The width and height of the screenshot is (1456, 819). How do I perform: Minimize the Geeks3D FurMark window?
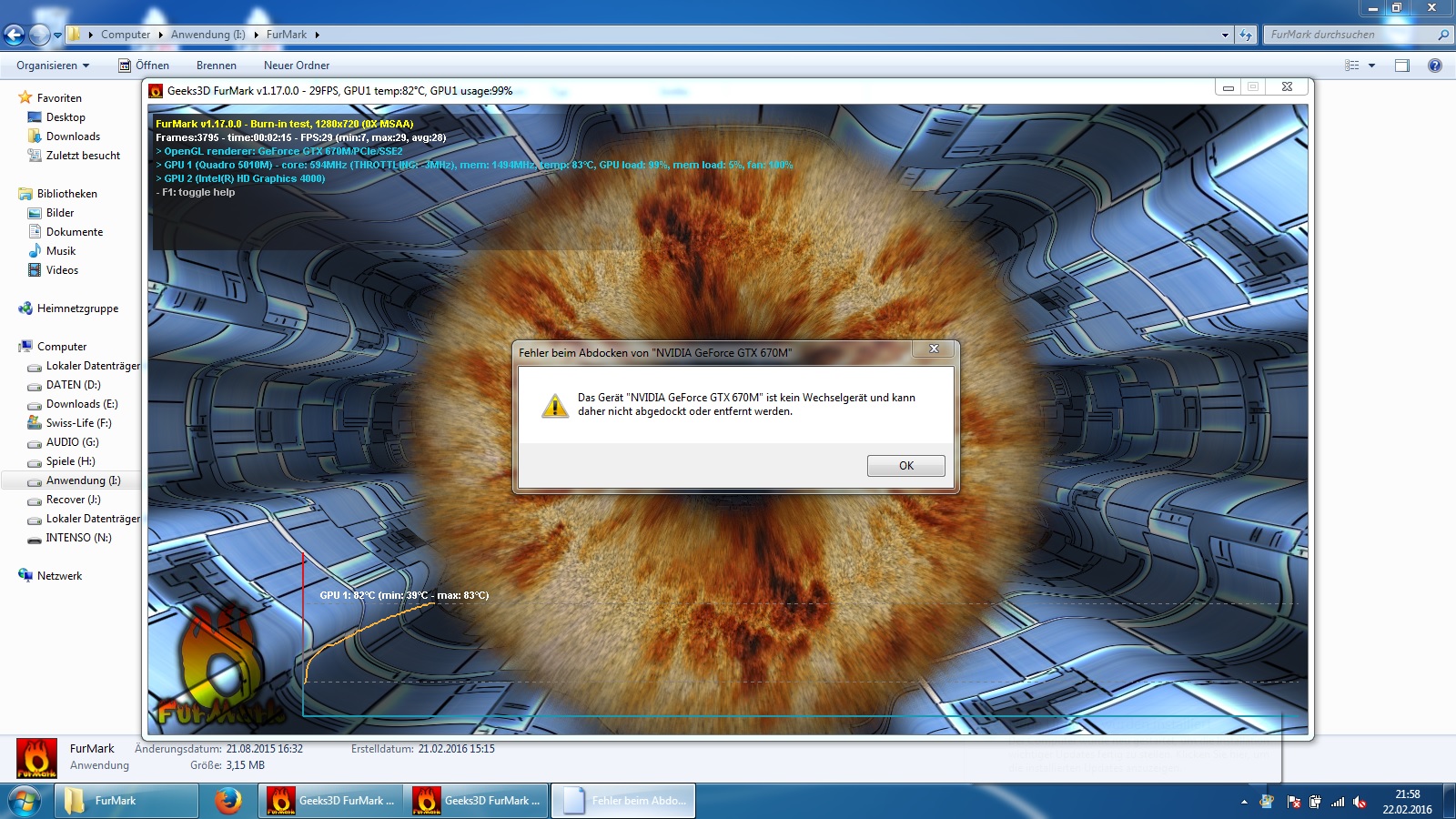[1228, 87]
